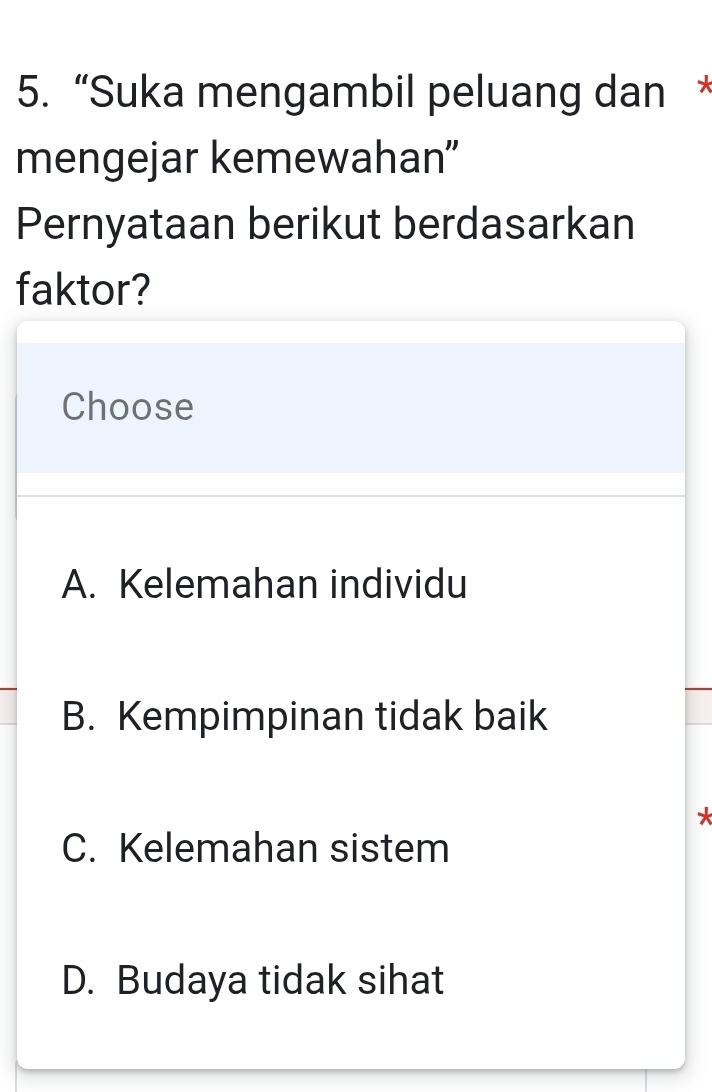Click the letter "A." in the list
Image resolution: width=712 pixels, height=1092 pixels.
click(81, 585)
